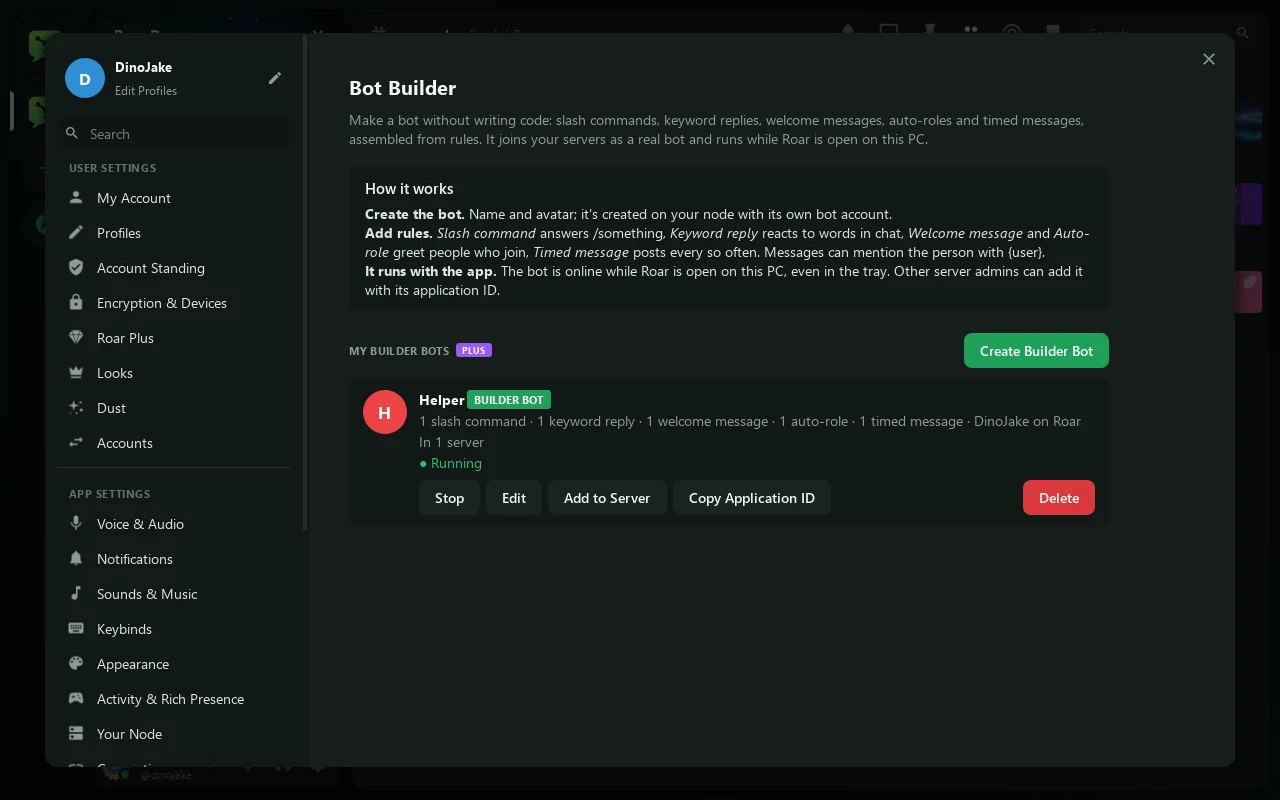
Task: Click Account Standing shield icon
Action: [76, 268]
